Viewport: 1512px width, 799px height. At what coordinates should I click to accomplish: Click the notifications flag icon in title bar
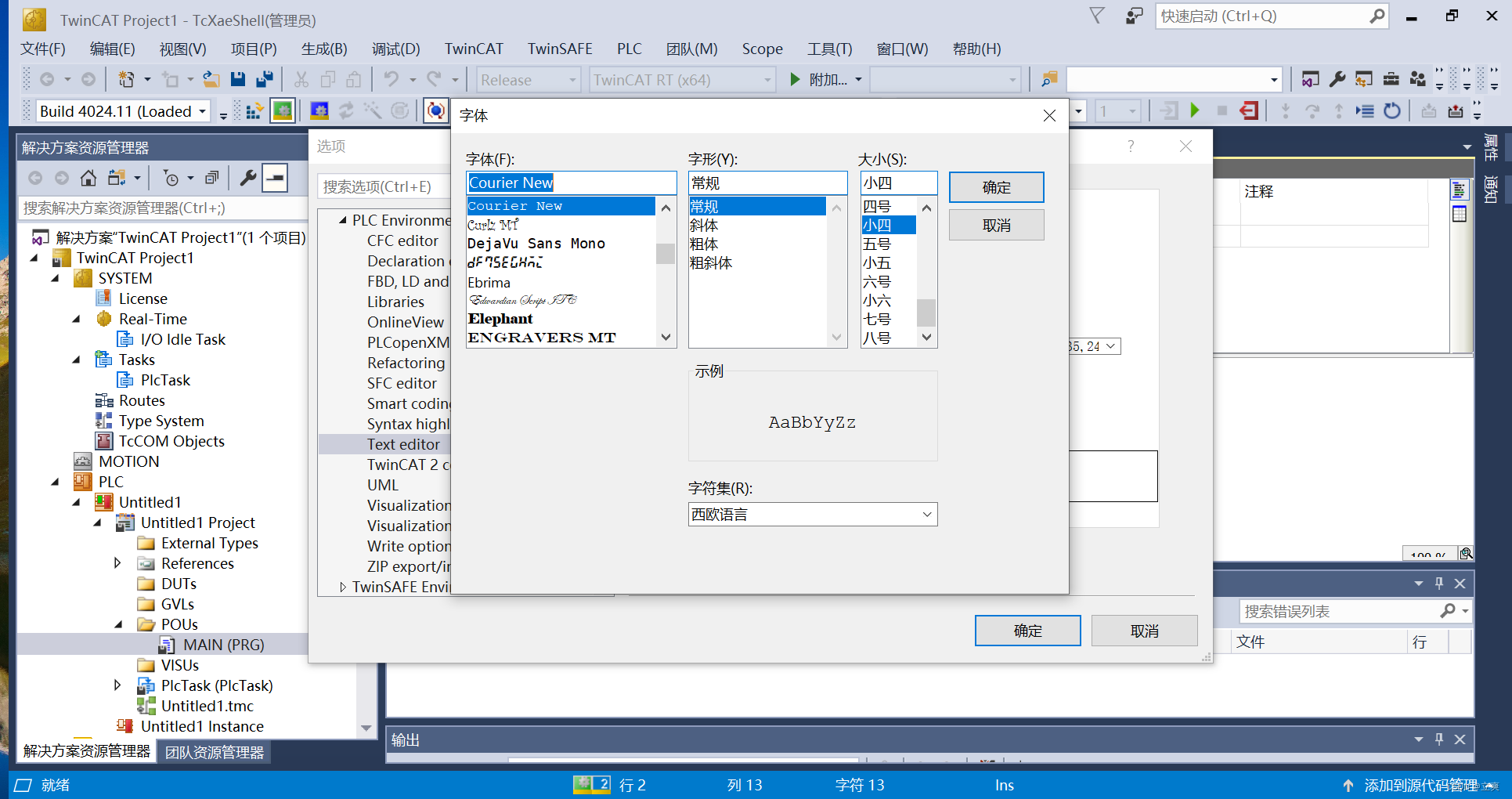pyautogui.click(x=1097, y=16)
